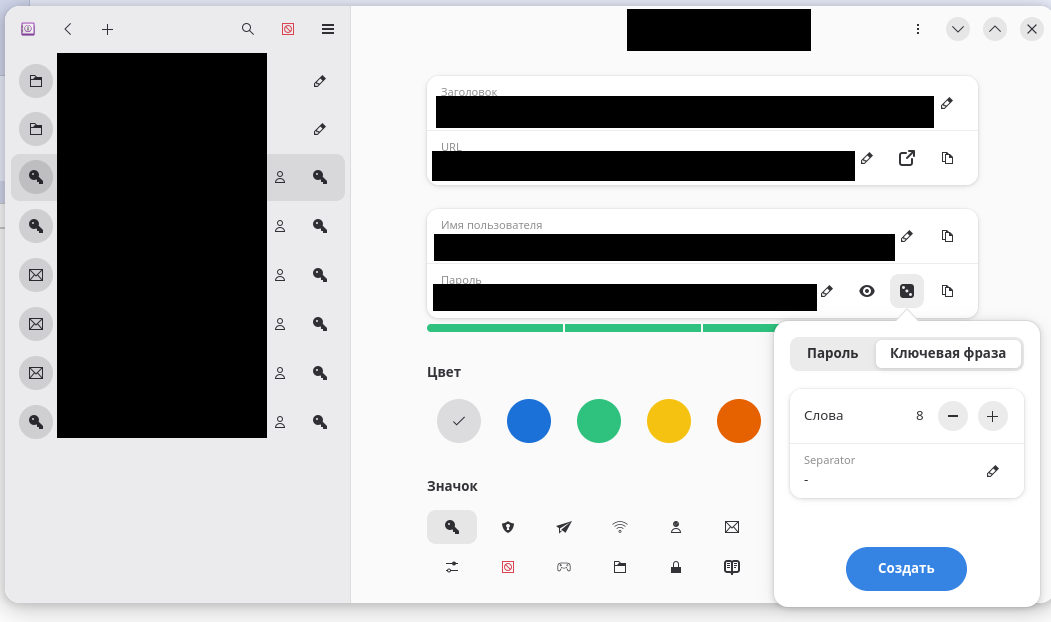Image resolution: width=1051 pixels, height=622 pixels.
Task: Select the Wi-Fi icon under Значок
Action: click(620, 527)
